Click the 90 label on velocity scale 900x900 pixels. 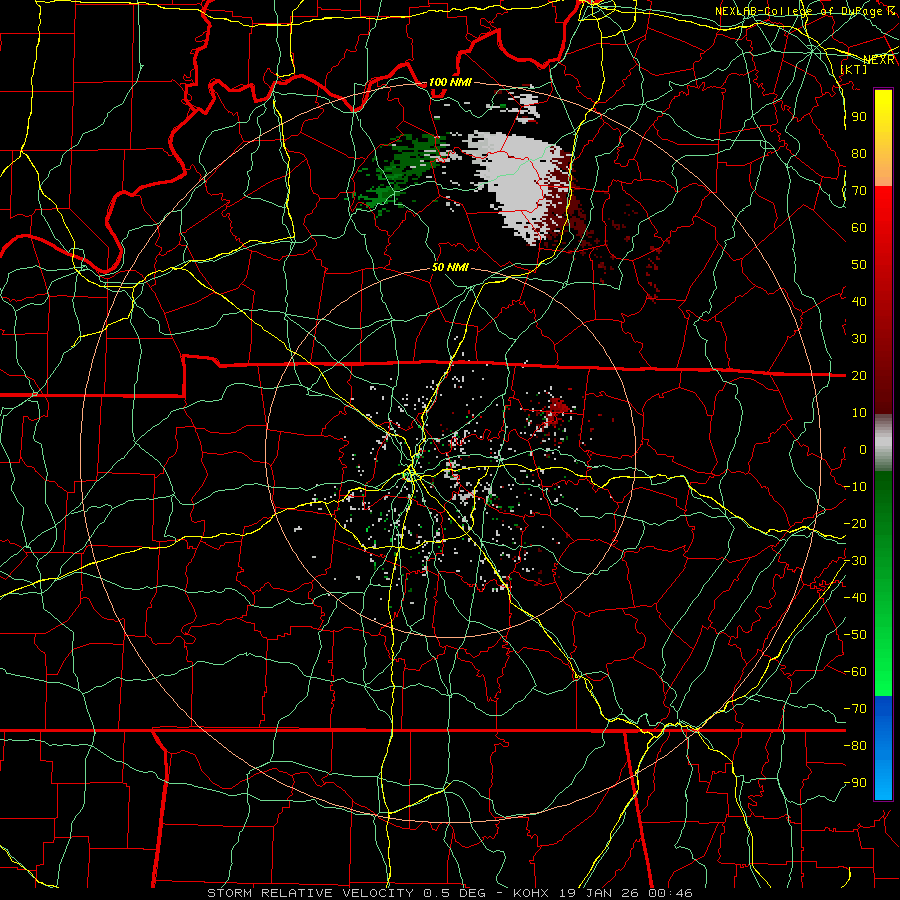859,117
